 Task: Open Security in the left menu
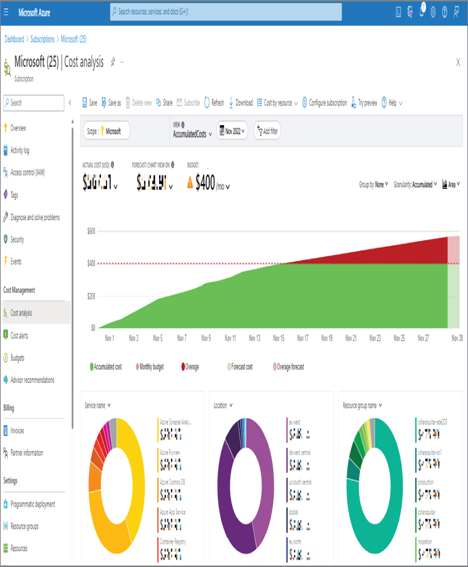[17, 239]
